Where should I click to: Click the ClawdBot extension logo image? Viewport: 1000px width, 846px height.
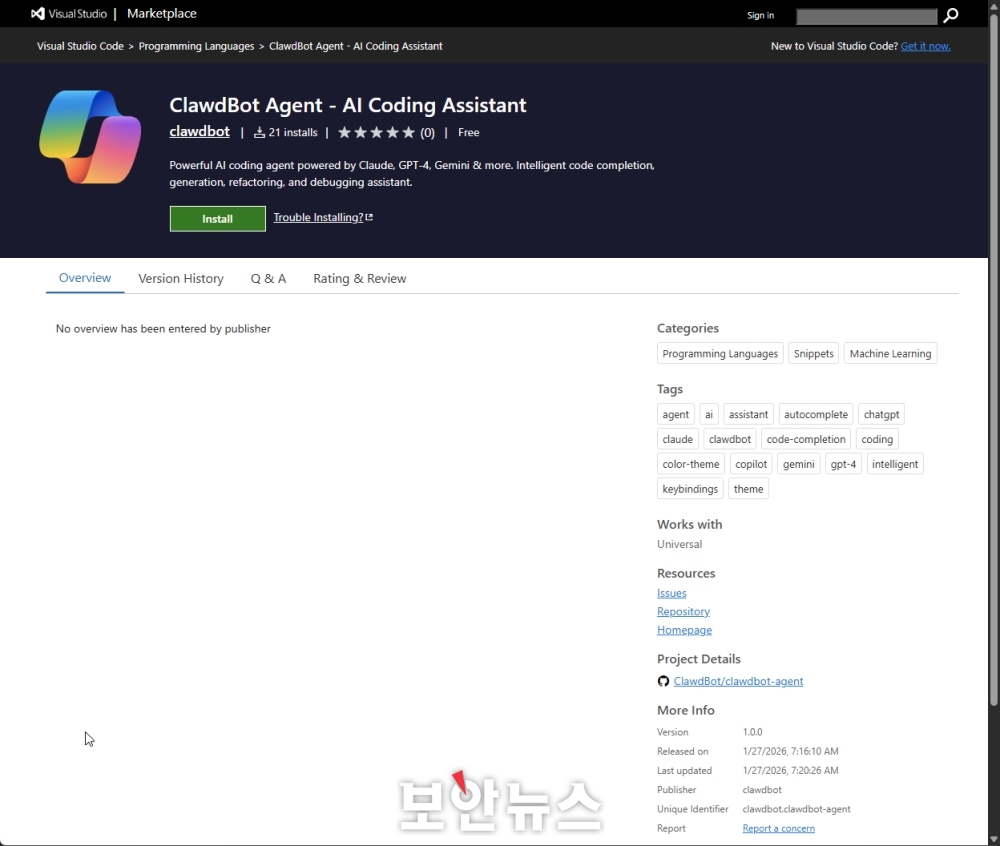(90, 137)
